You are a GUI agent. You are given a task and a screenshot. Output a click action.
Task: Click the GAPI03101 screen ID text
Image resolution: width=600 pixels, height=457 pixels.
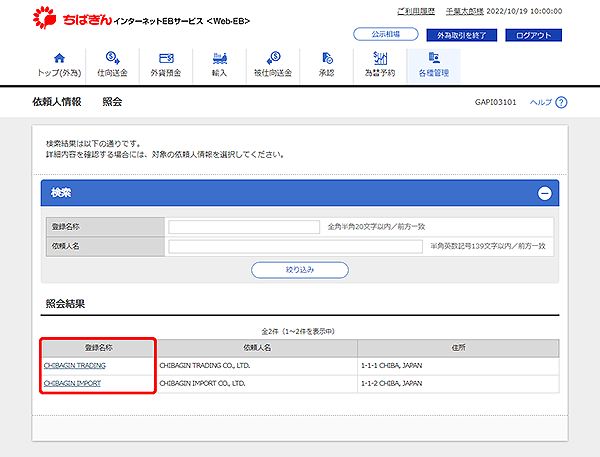(x=496, y=102)
